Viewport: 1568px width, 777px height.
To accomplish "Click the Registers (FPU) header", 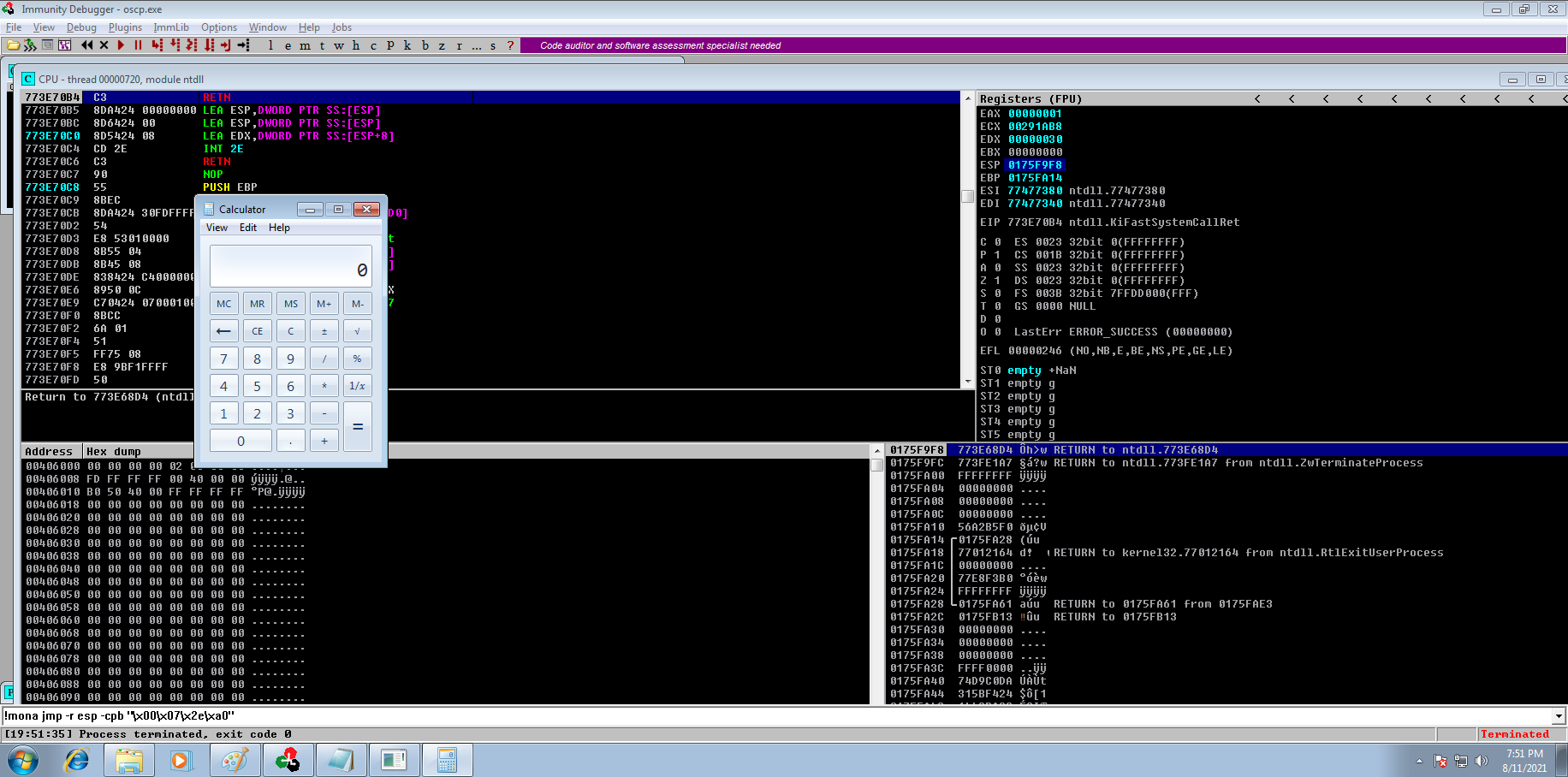I will [1031, 99].
